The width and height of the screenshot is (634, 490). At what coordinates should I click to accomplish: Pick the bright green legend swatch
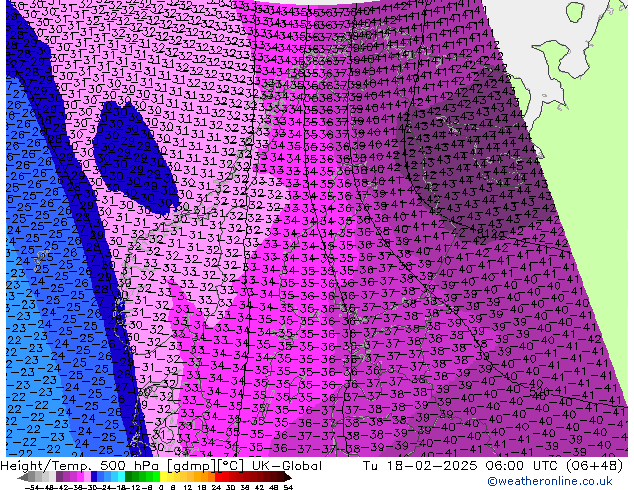(x=156, y=477)
